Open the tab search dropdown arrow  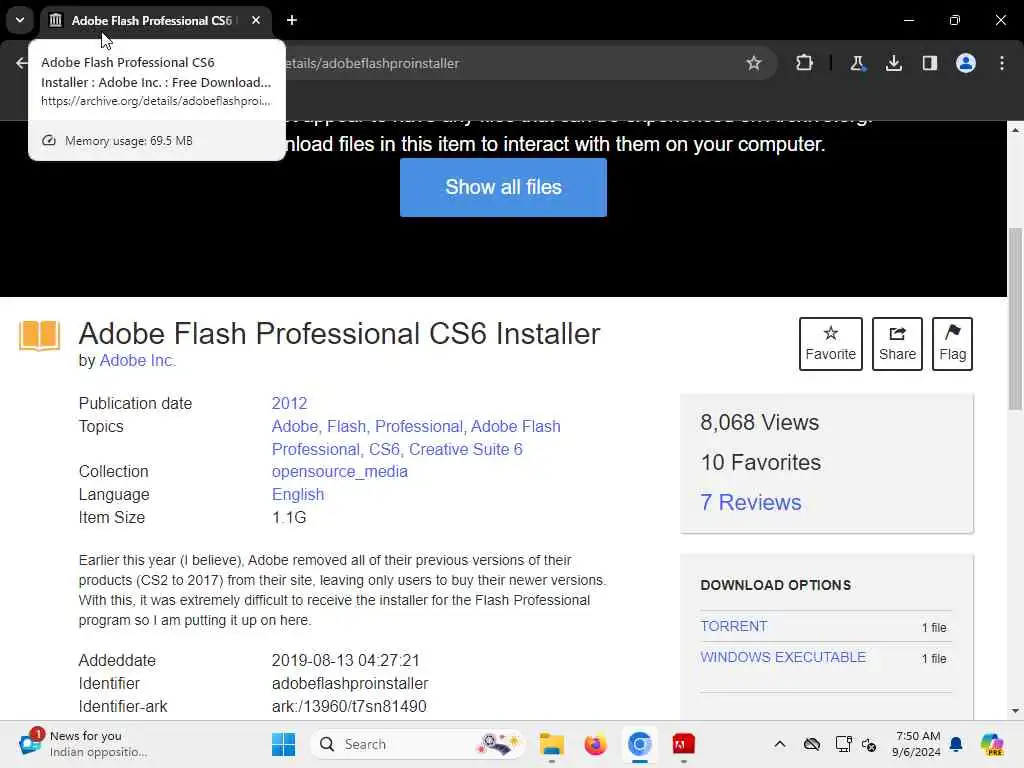(x=20, y=20)
